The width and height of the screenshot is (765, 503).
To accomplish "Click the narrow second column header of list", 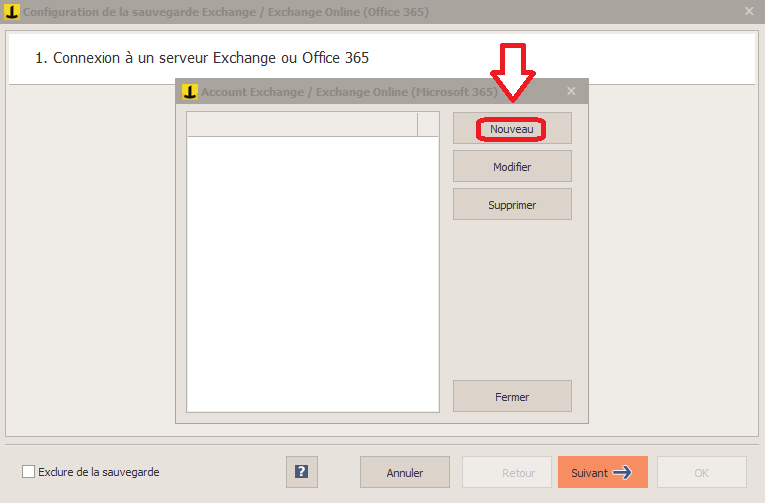I will click(428, 124).
